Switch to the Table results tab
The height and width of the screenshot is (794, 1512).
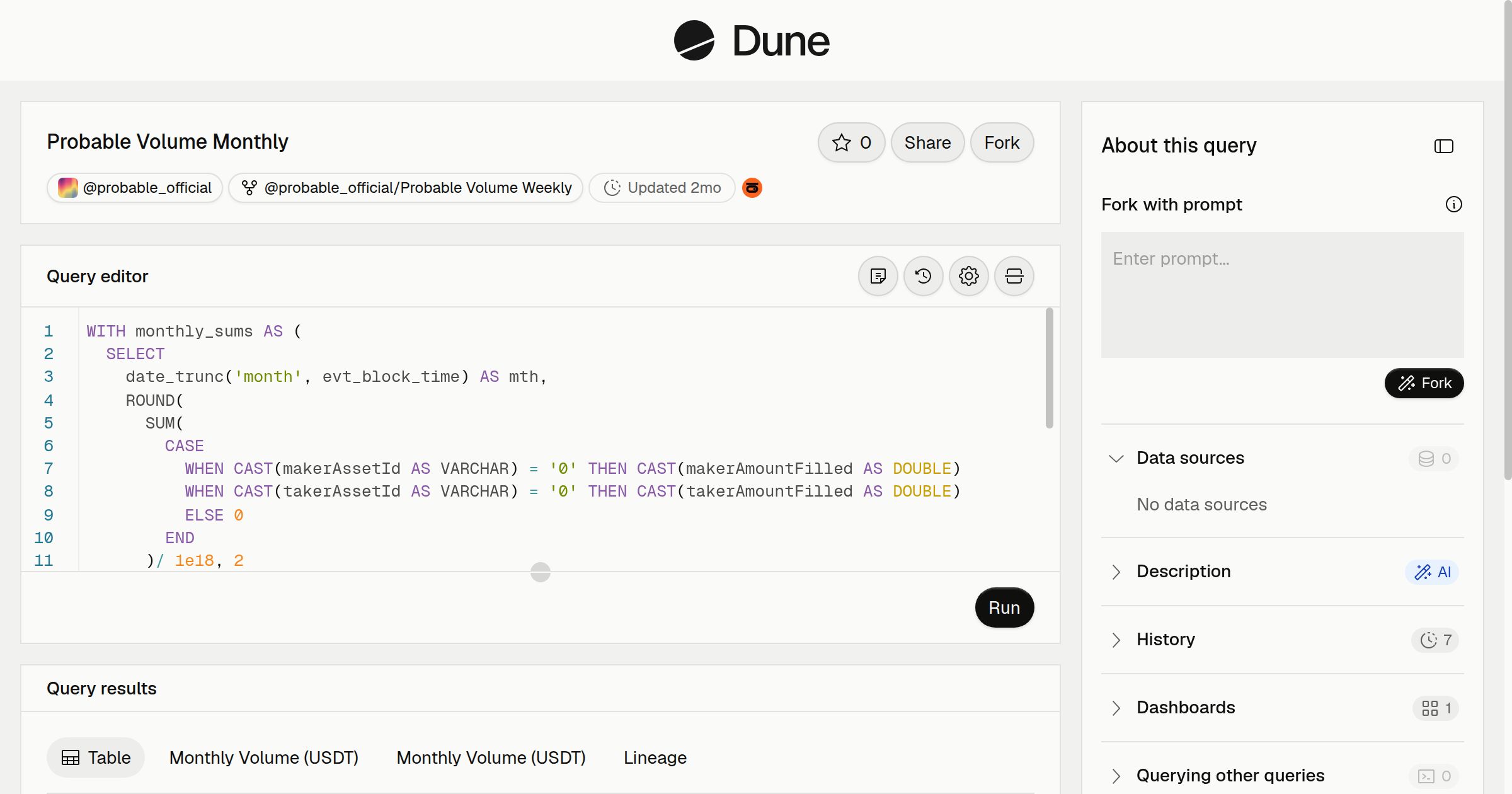96,757
